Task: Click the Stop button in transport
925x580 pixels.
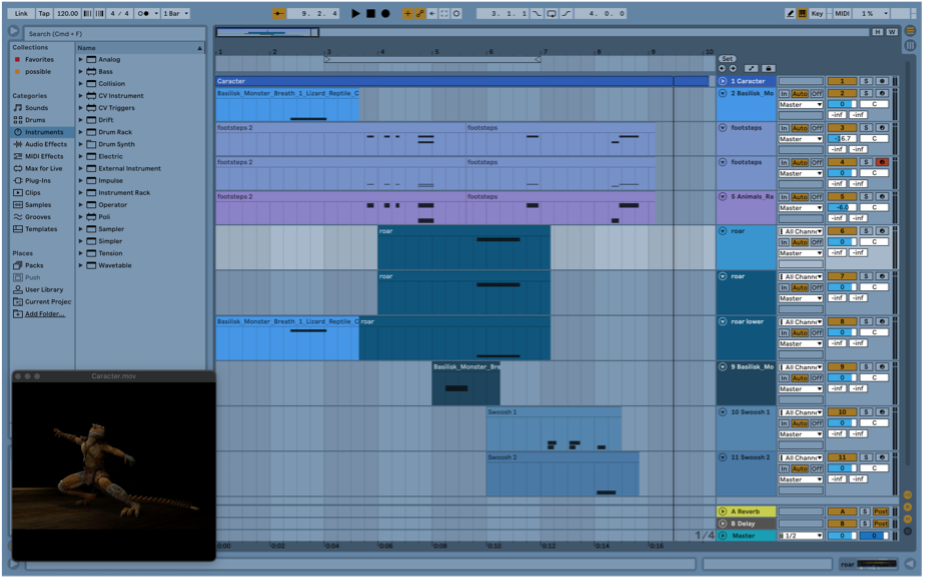Action: click(x=370, y=13)
